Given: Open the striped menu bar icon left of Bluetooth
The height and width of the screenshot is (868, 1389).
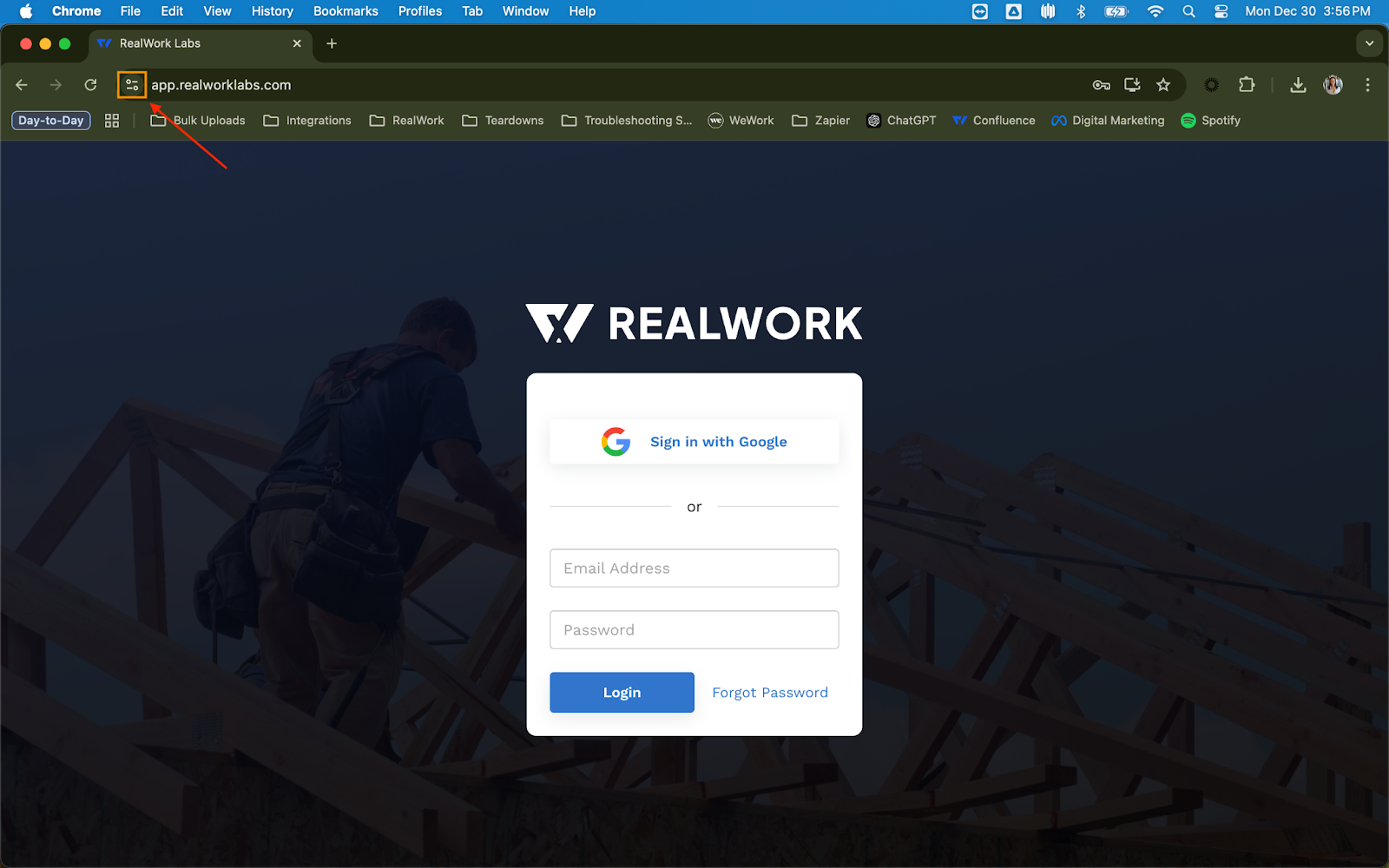Looking at the screenshot, I should click(x=1048, y=11).
